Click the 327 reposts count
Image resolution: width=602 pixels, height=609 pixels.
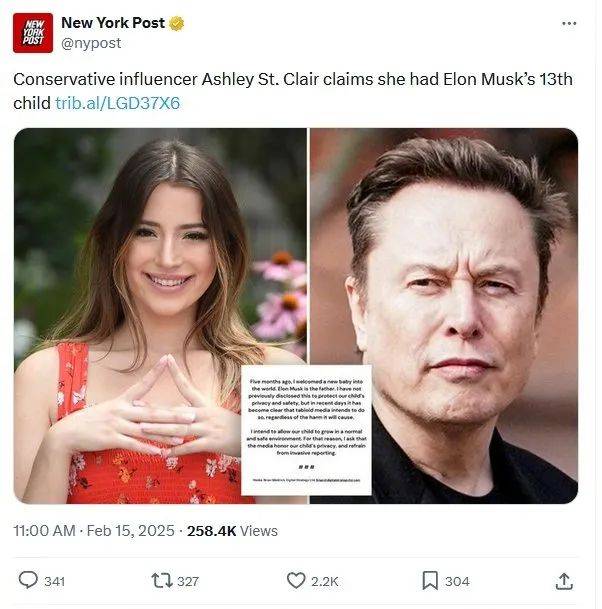(x=187, y=581)
